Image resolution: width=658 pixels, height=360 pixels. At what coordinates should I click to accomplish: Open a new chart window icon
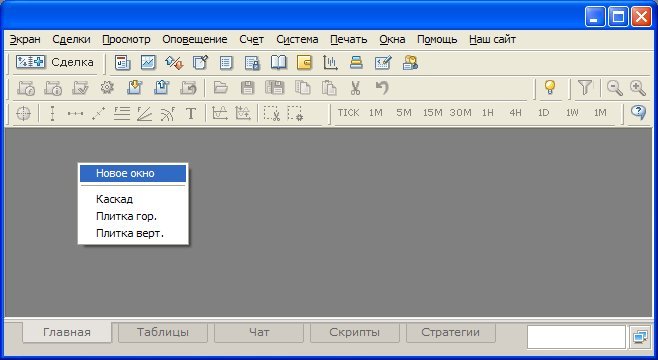click(x=148, y=63)
